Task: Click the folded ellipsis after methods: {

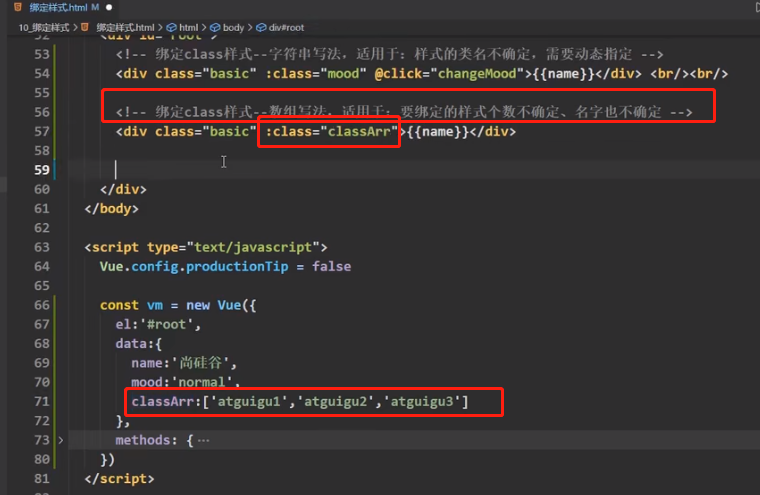Action: 204,440
